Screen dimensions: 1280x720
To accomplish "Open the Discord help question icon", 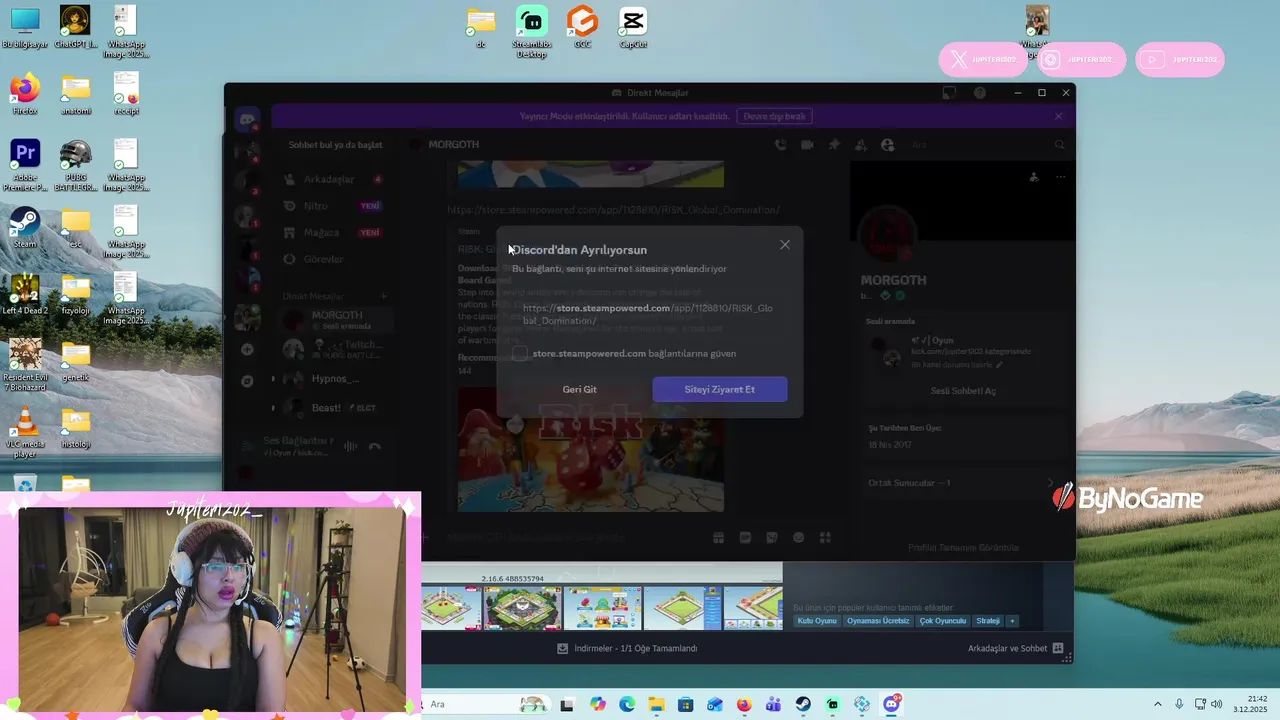I will click(x=980, y=93).
